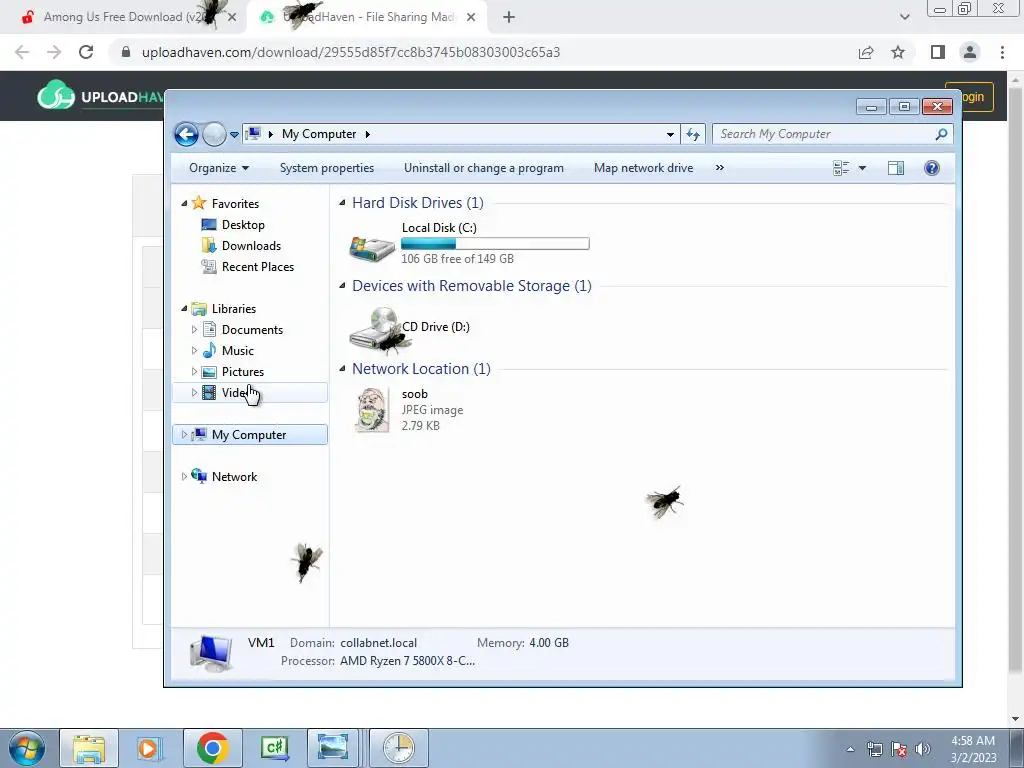Viewport: 1024px width, 768px height.
Task: Expand My Computer in the navigation tree
Action: click(x=184, y=434)
